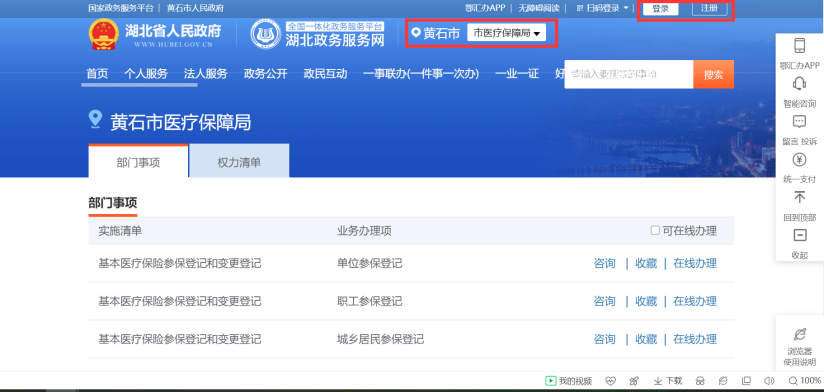Click the incognito glasses icon in status bar
This screenshot has height=392, width=824.
[x=699, y=381]
